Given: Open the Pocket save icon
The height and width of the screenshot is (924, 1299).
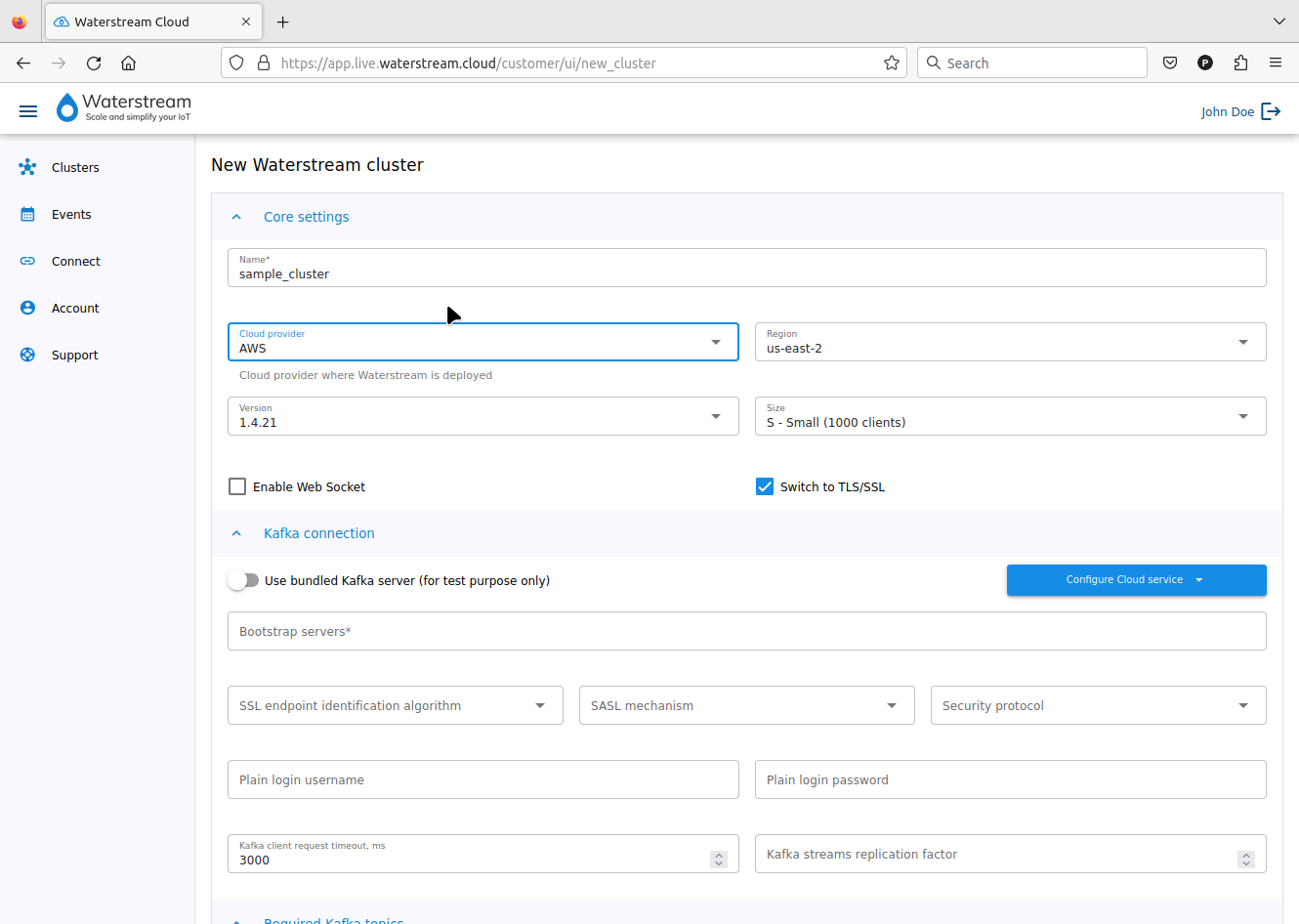Looking at the screenshot, I should [x=1170, y=63].
